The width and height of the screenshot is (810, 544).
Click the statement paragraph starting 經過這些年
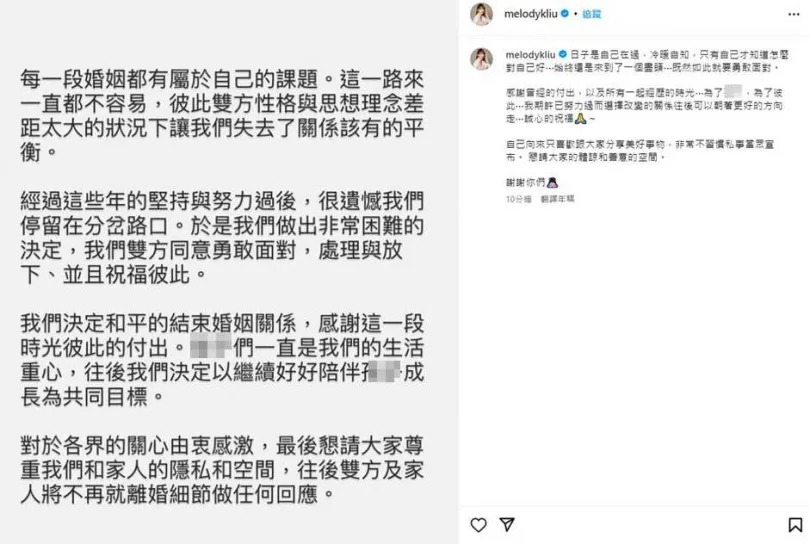tap(222, 238)
